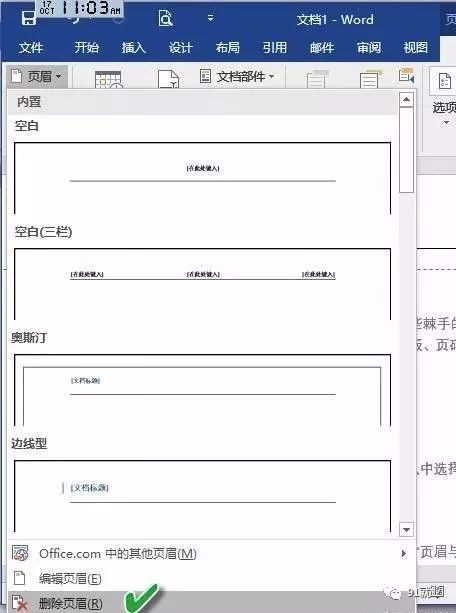Expand the 文档部件 dropdown
Image resolution: width=456 pixels, height=613 pixels.
click(237, 76)
